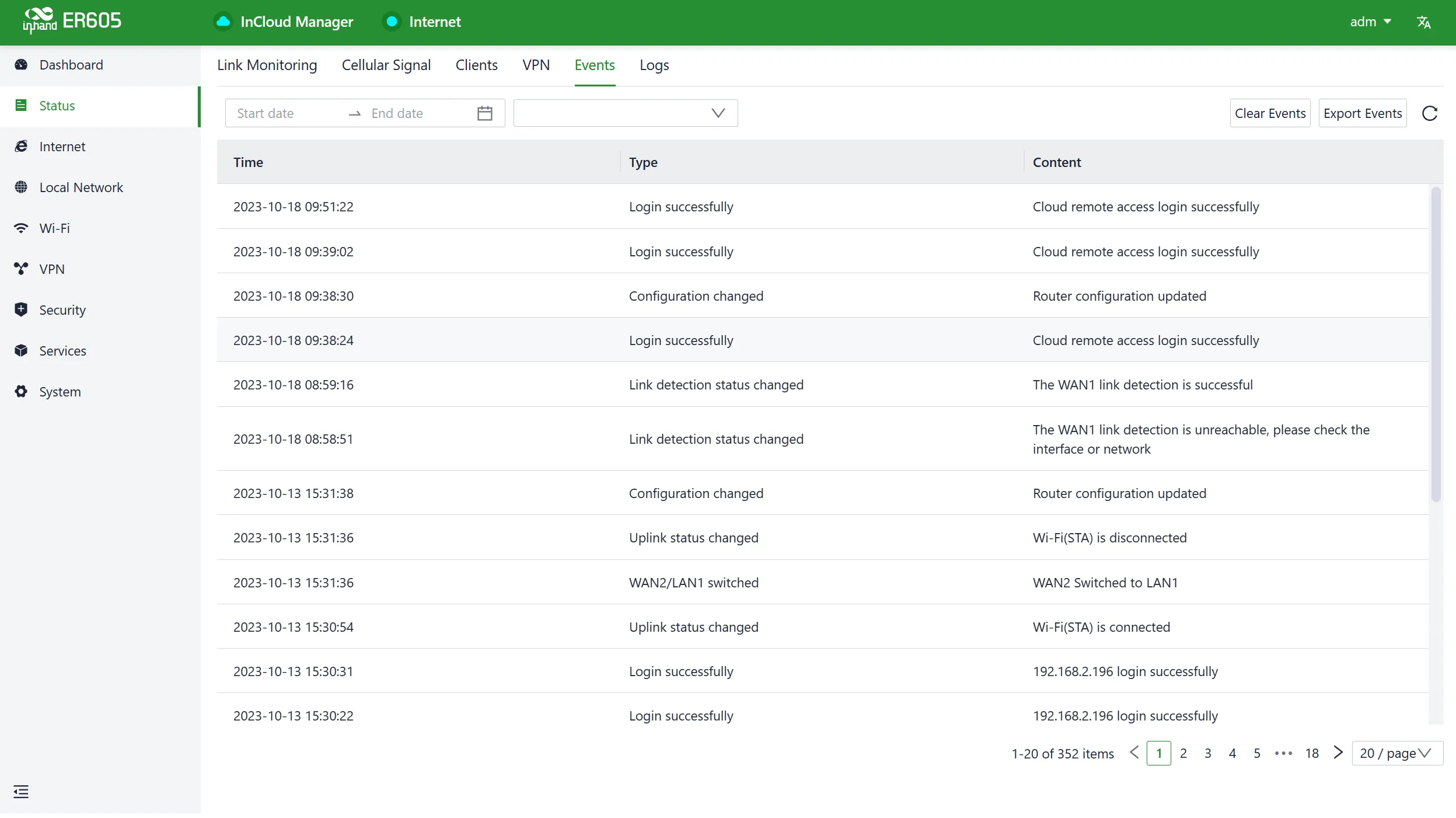
Task: Click the inhand ER605 logo
Action: (72, 20)
